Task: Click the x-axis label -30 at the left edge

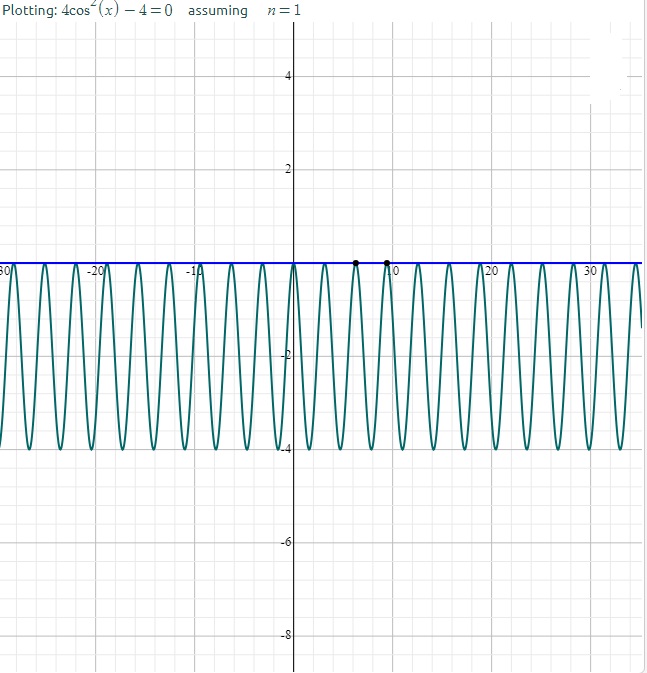Action: (x=5, y=271)
